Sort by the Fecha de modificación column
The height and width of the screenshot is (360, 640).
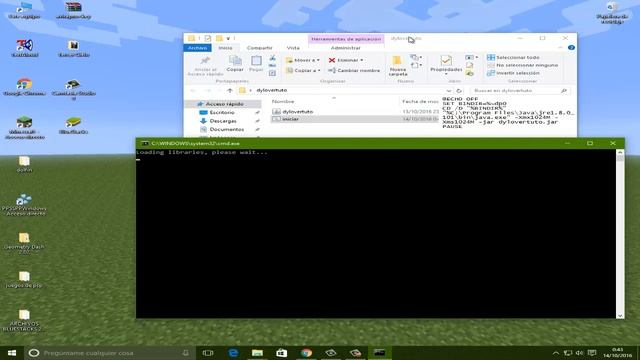coord(420,101)
